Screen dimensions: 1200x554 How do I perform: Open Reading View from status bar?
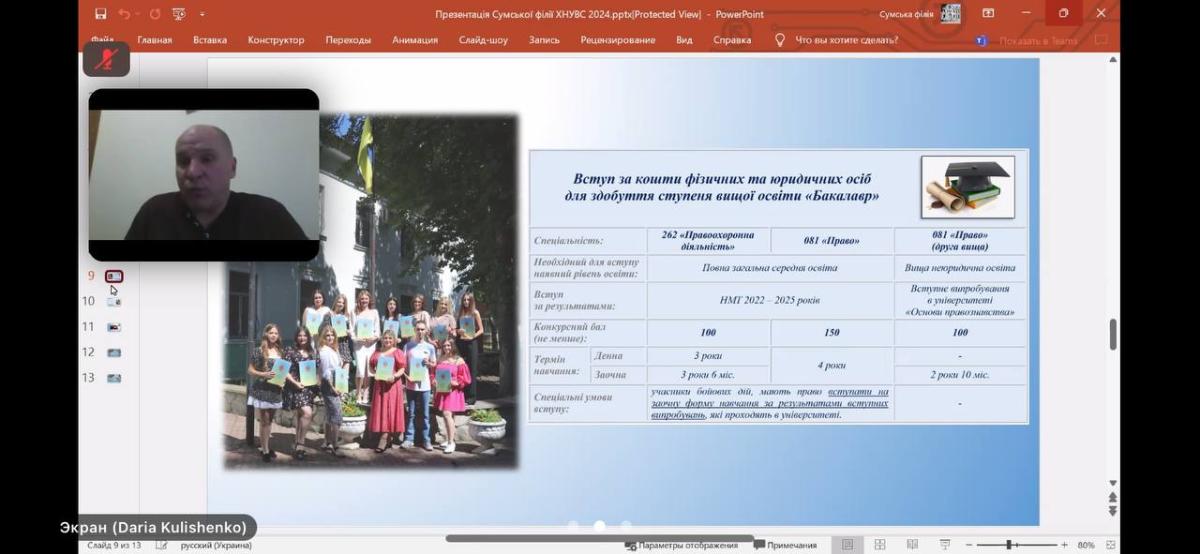click(912, 545)
